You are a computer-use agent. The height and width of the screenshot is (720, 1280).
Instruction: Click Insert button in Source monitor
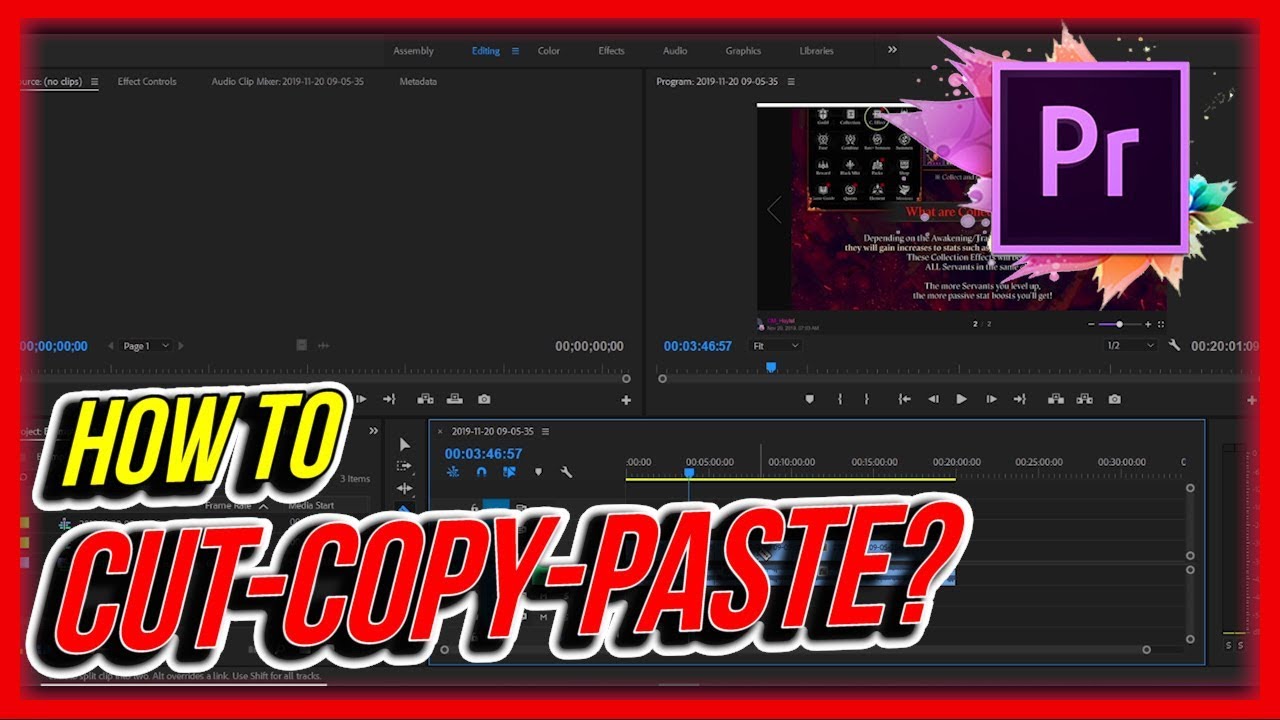[x=425, y=399]
